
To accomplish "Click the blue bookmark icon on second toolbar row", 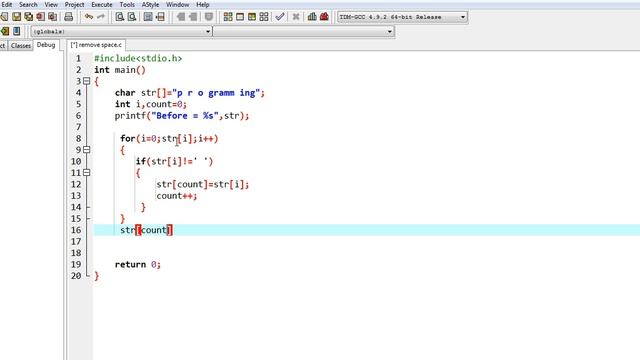I will pyautogui.click(x=16, y=31).
